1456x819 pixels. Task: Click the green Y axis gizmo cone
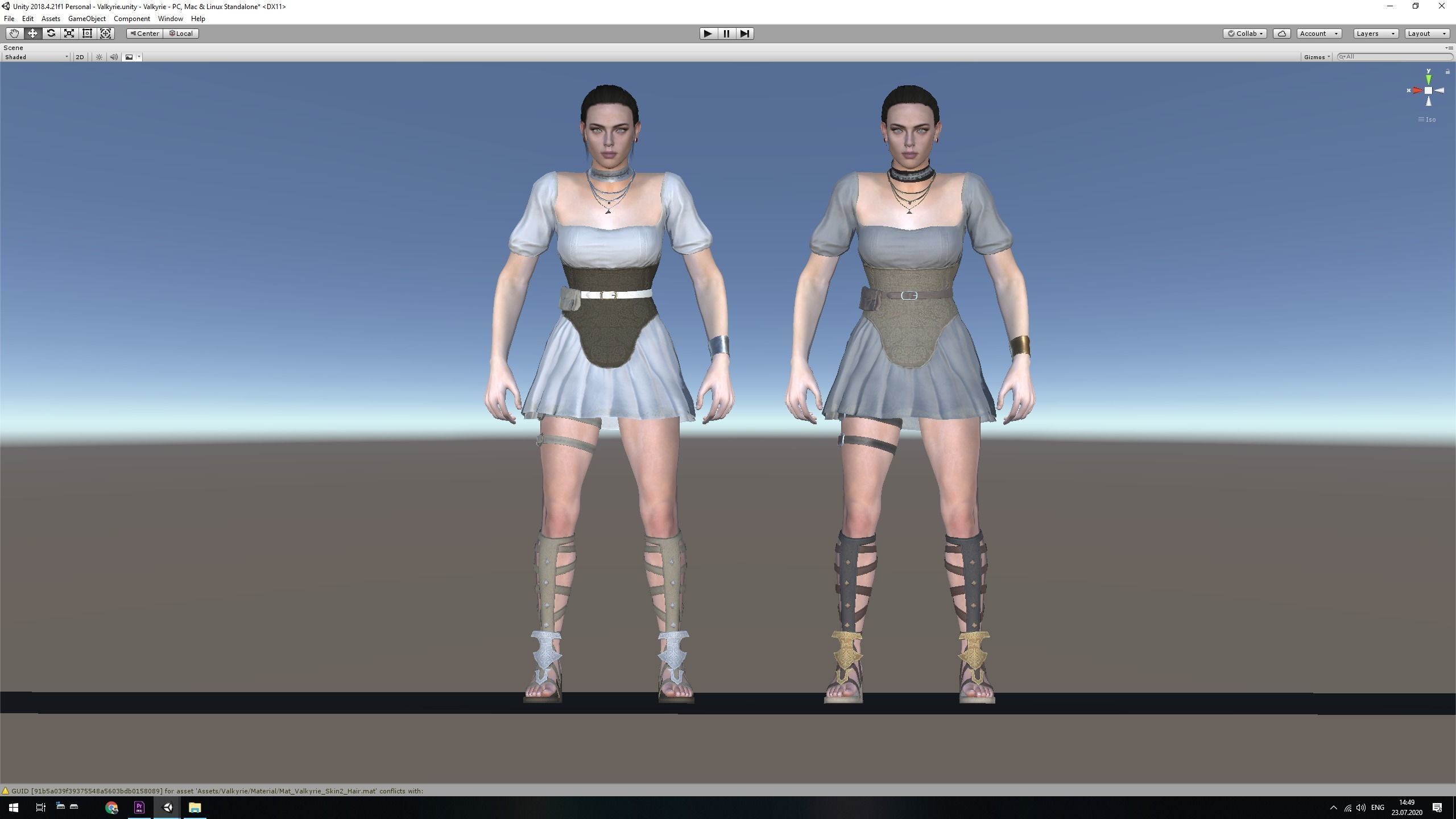[x=1428, y=78]
